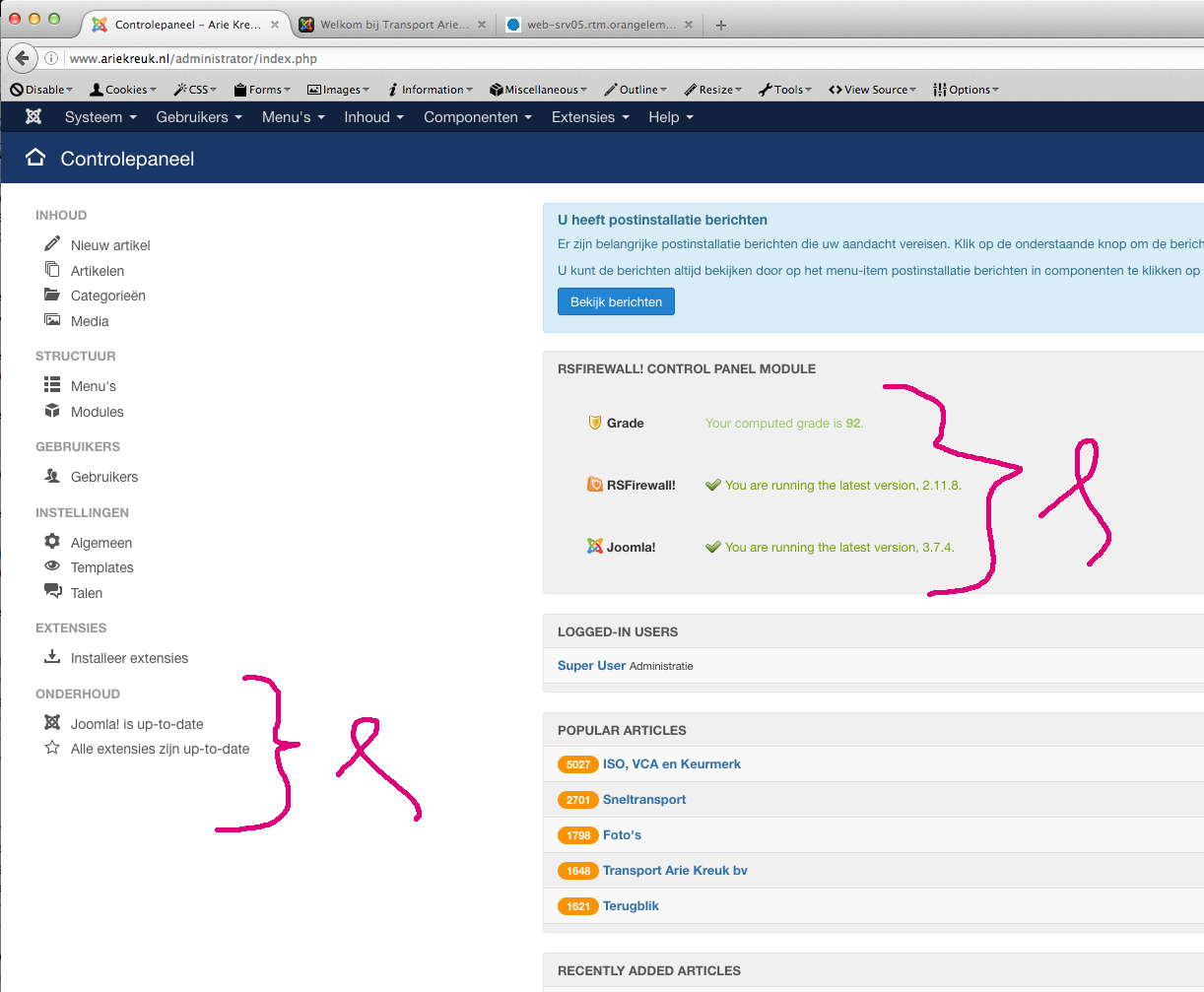Expand the Componenten dropdown menu
This screenshot has width=1204, height=992.
point(477,117)
